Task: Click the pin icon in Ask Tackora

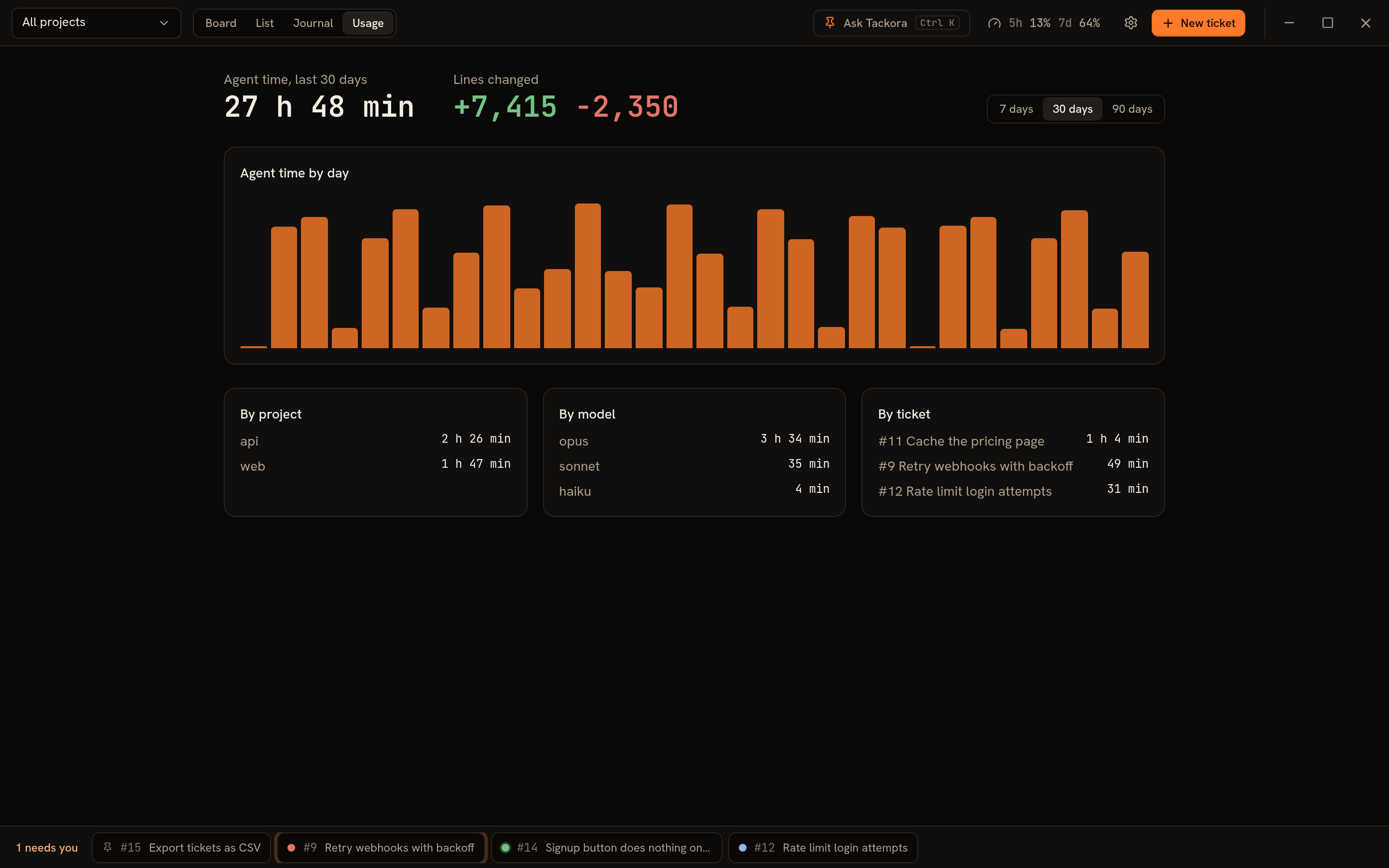Action: [x=830, y=23]
